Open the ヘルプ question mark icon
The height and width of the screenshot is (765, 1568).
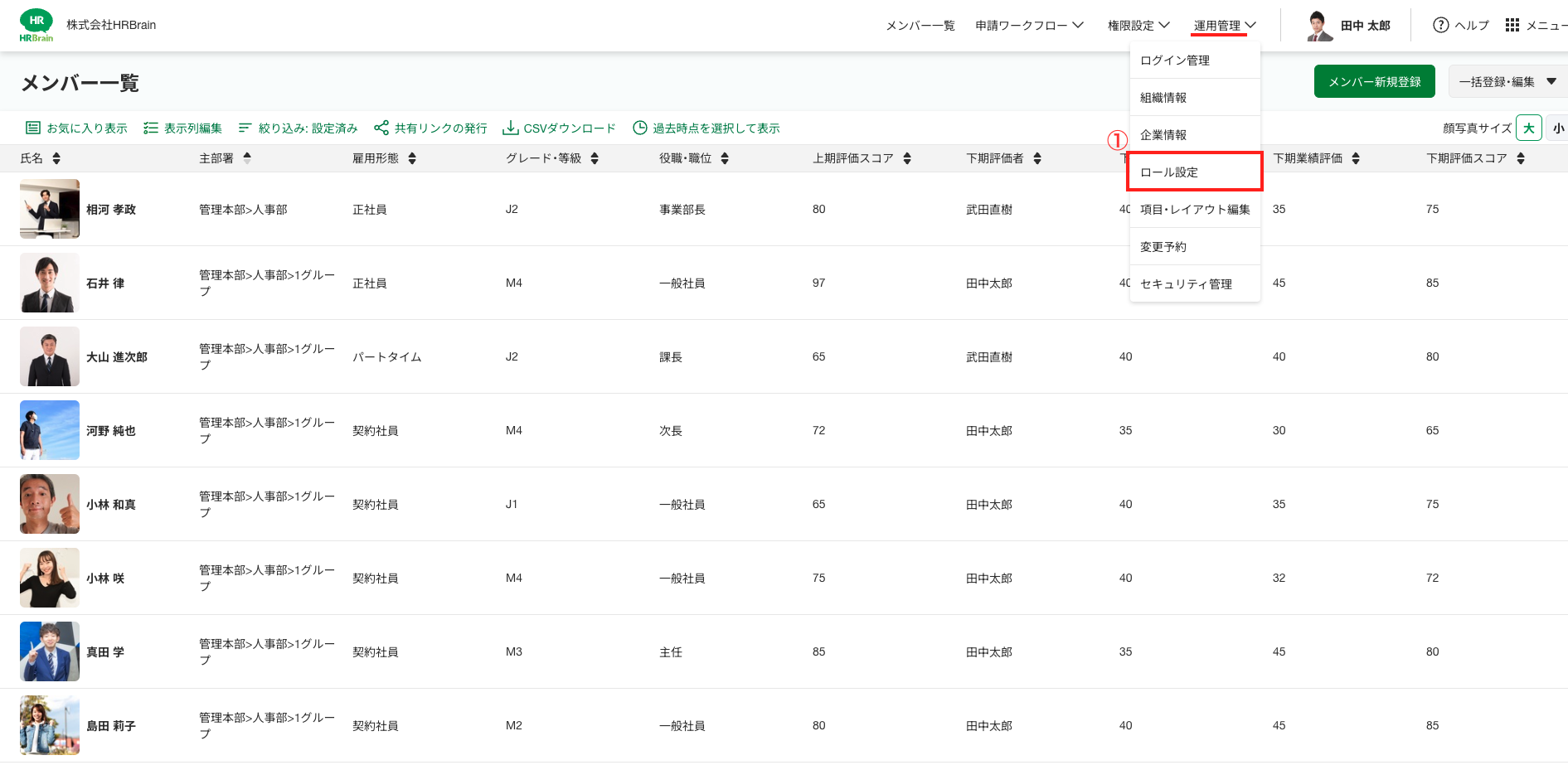(1441, 25)
